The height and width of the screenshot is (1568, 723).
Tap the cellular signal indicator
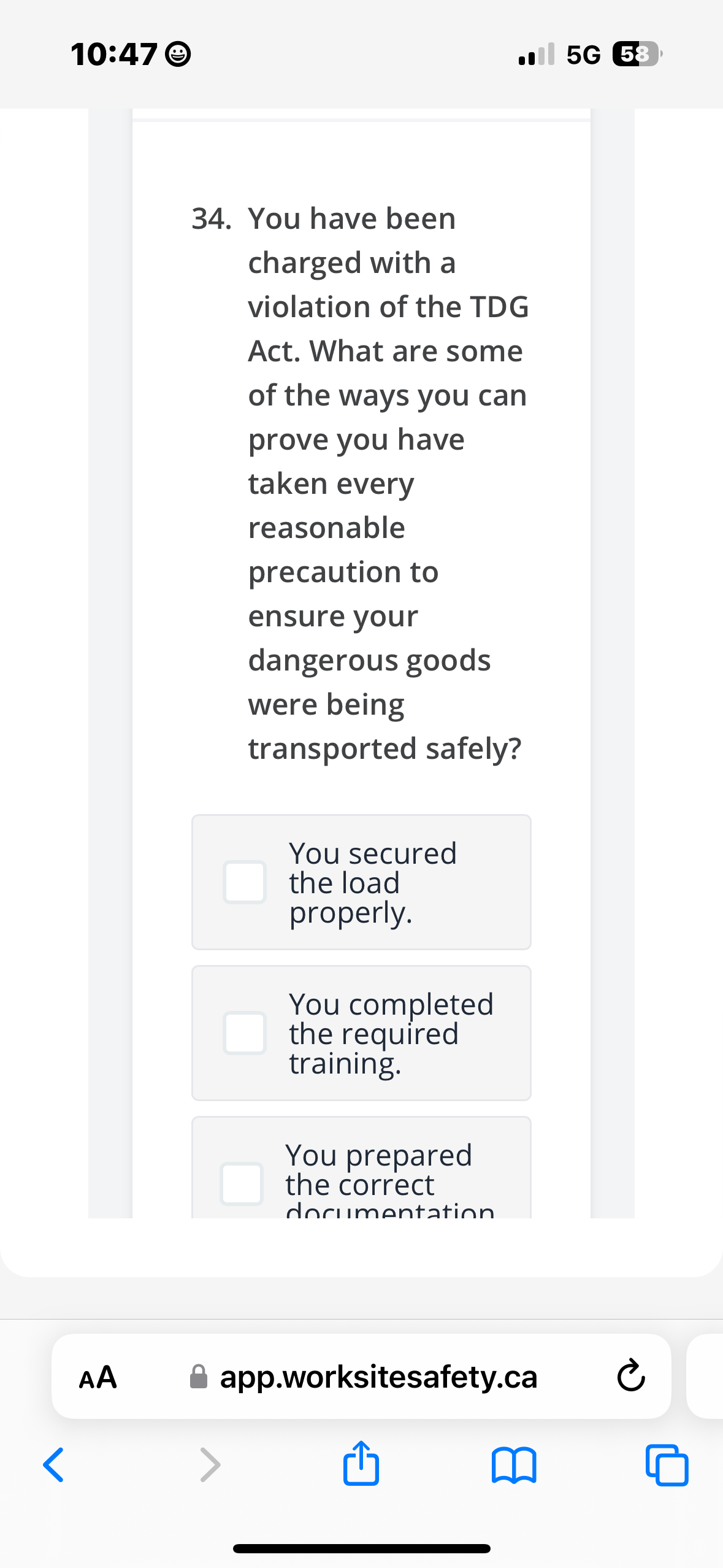[x=535, y=55]
